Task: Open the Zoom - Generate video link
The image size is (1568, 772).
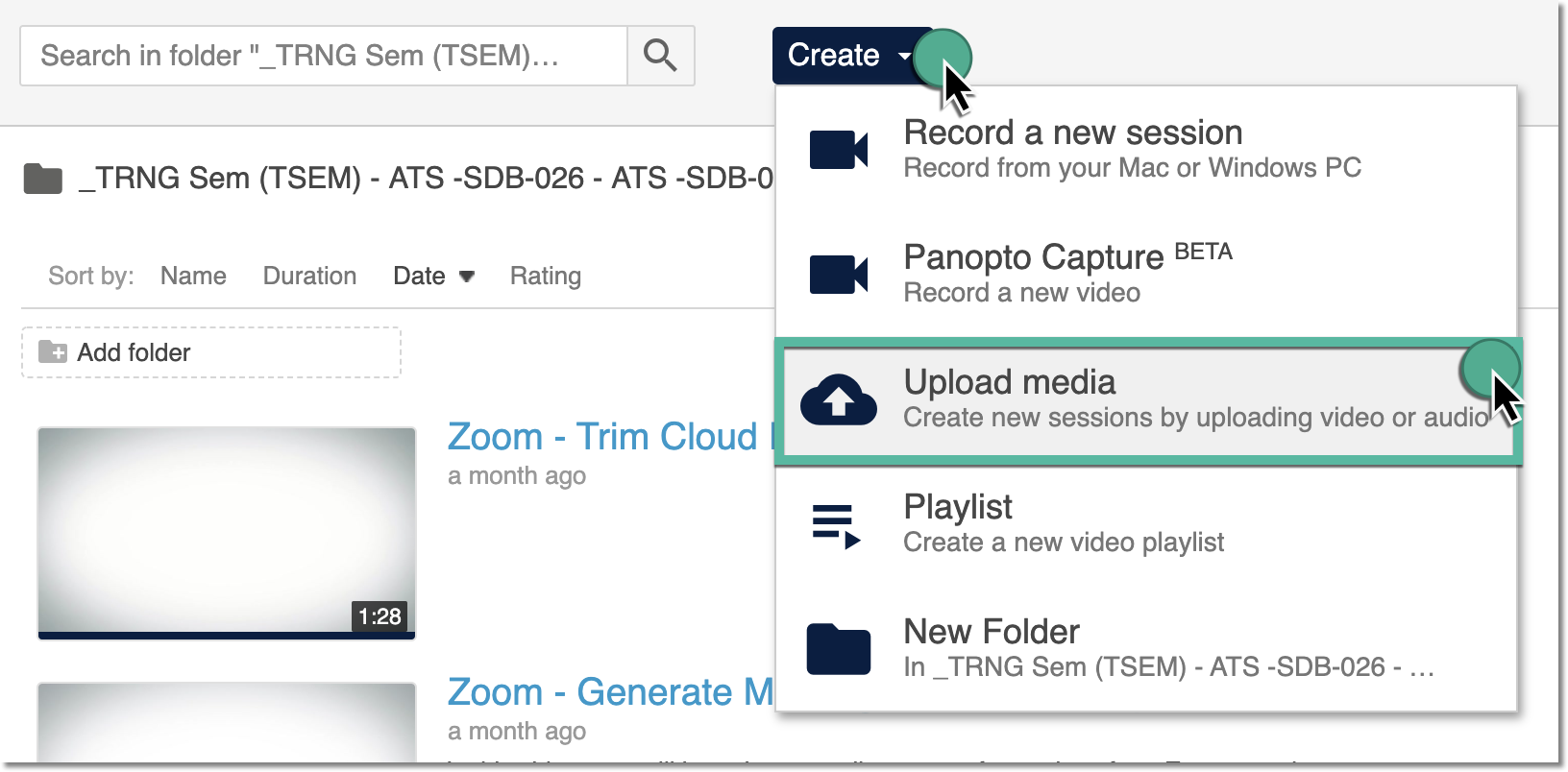Action: (609, 692)
